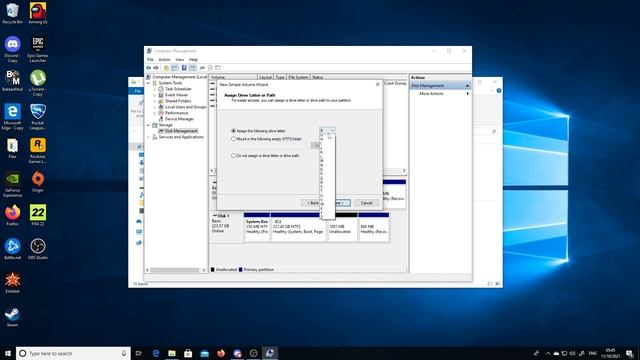This screenshot has width=640, height=360.
Task: Open the drive letter combo box
Action: point(327,131)
